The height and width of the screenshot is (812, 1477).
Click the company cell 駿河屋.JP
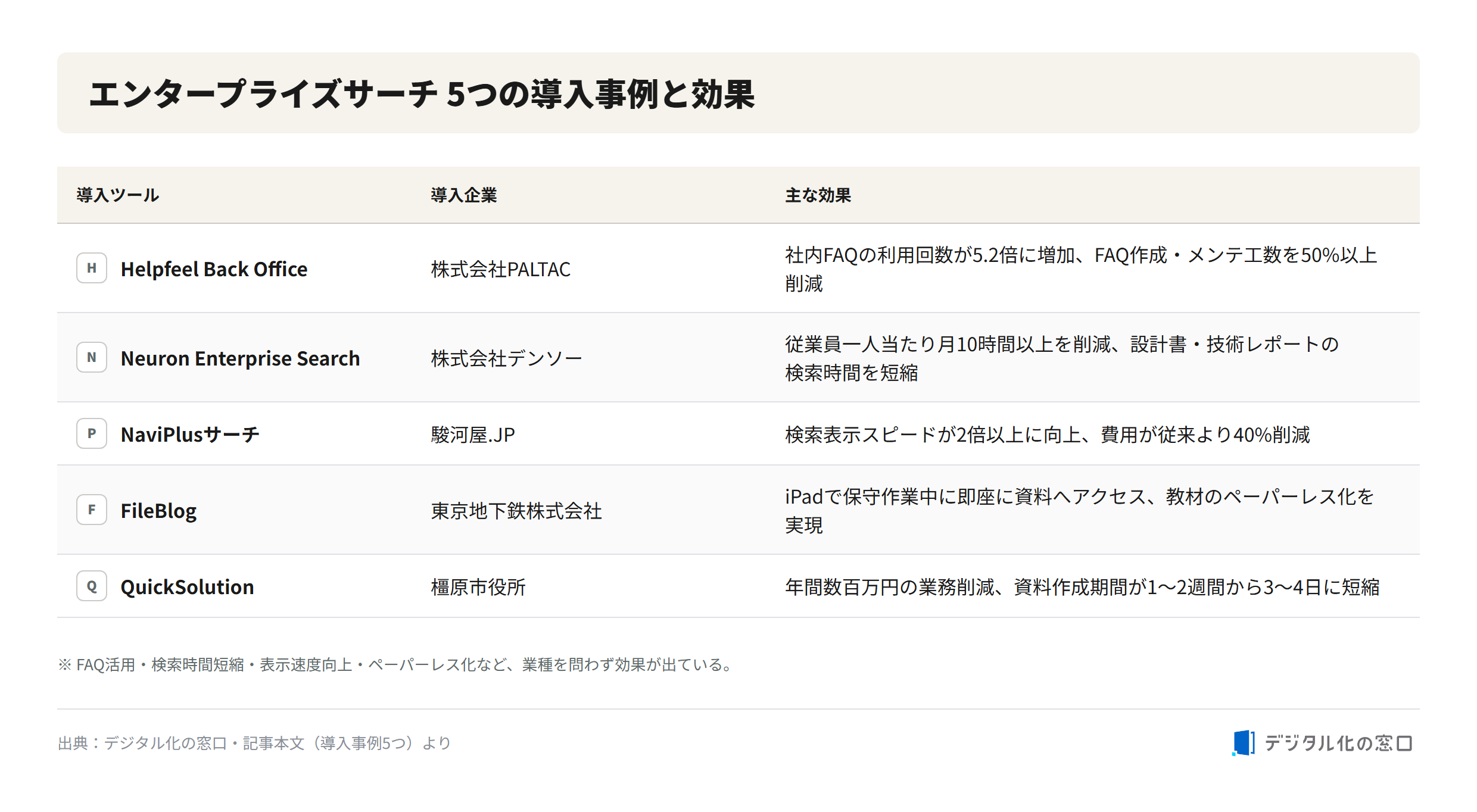click(473, 435)
